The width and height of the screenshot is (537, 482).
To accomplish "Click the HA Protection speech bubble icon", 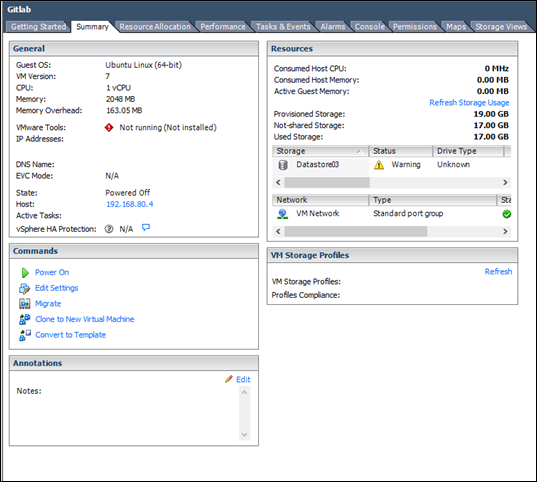I will click(x=146, y=228).
